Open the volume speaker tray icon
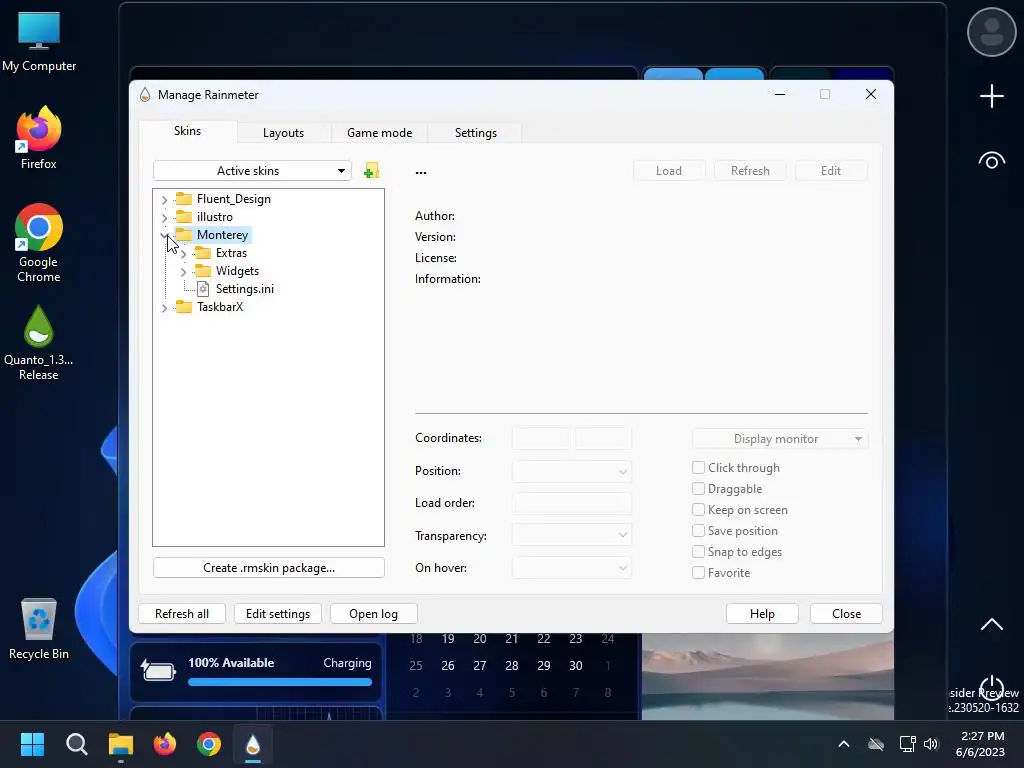 (931, 744)
